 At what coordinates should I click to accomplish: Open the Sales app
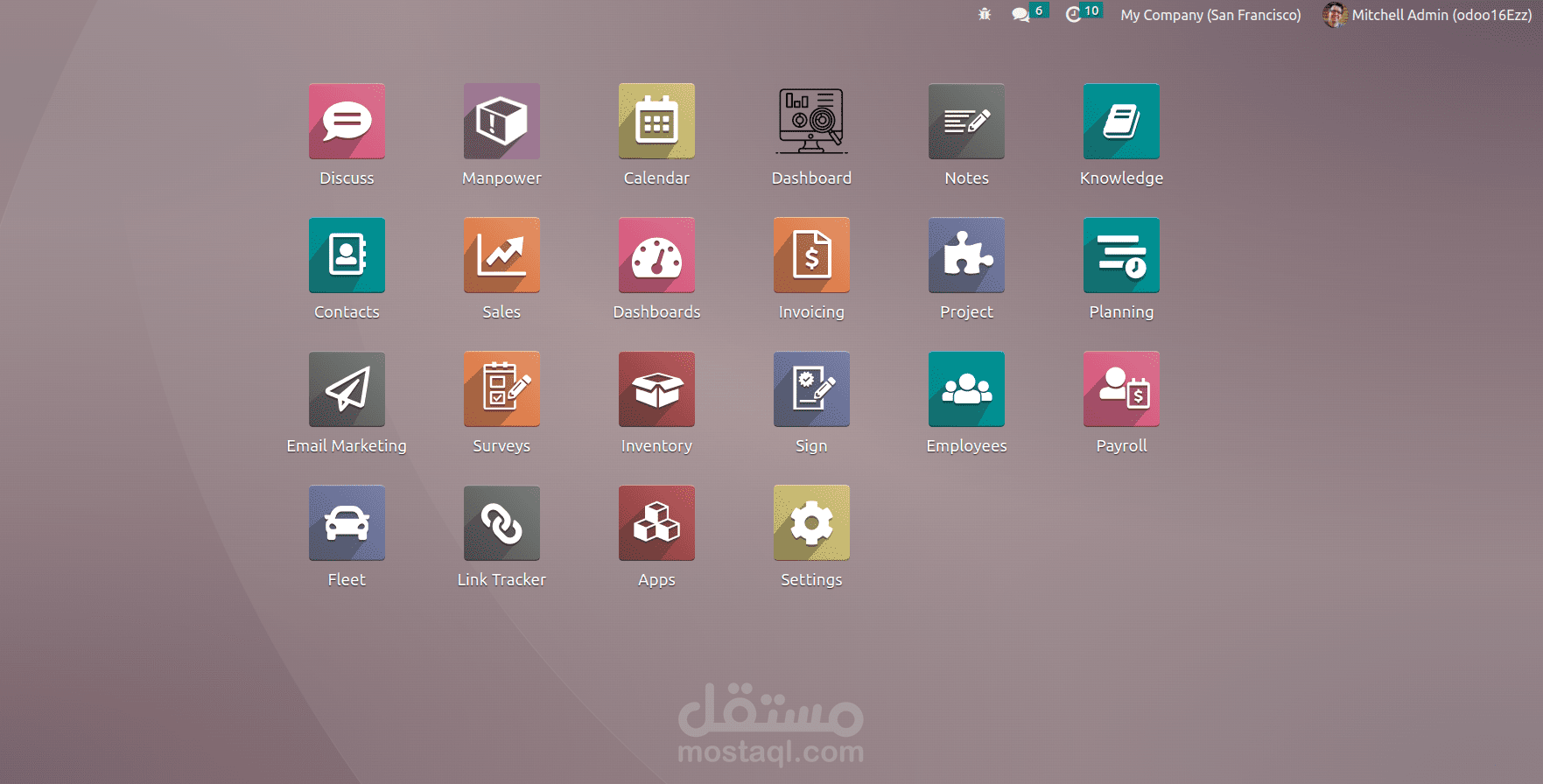pos(501,255)
